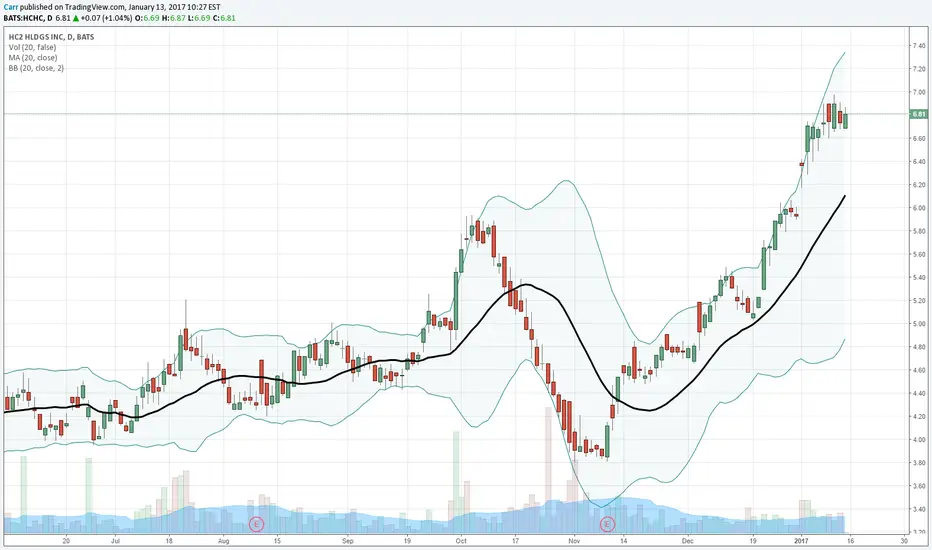Select the 'HC2 HLDGS INC, D, BATS' chart title
The height and width of the screenshot is (550, 932).
(x=51, y=37)
